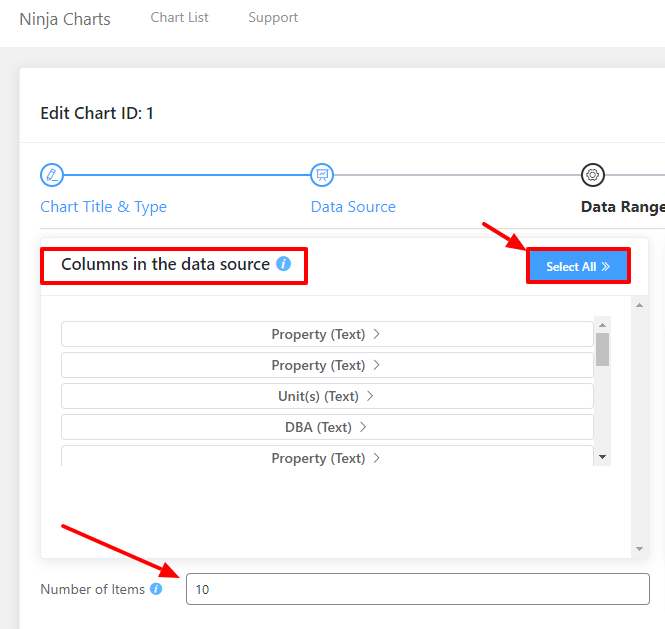Click the outer panel's scroll up arrow

click(639, 304)
